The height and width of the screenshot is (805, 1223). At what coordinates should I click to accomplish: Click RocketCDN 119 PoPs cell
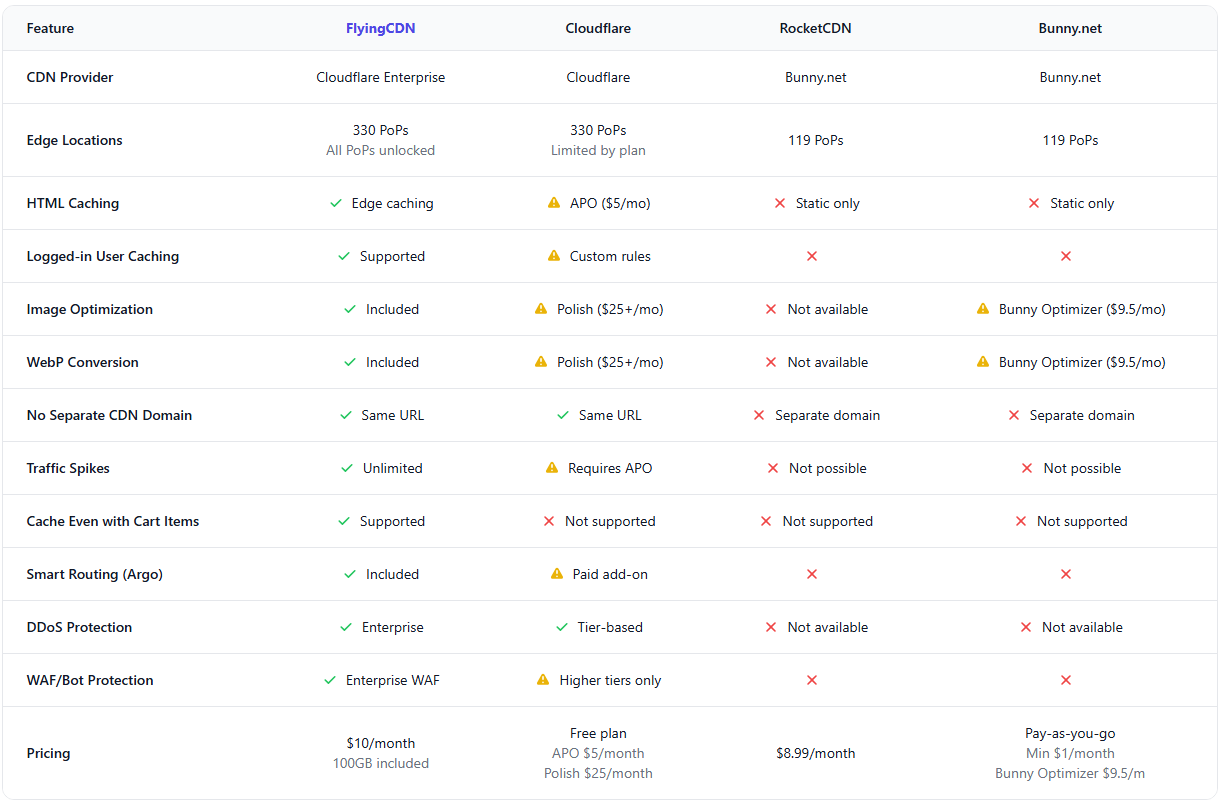tap(816, 140)
